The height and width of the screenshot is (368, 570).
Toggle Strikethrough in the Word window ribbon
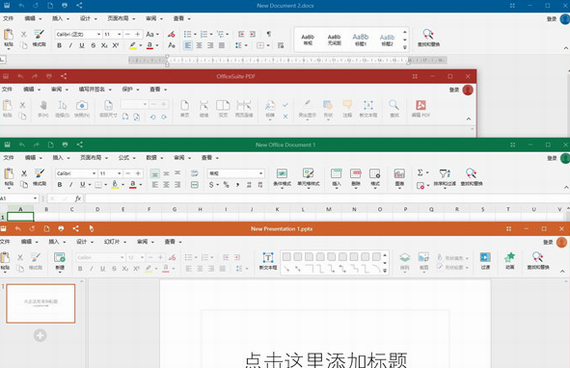point(93,45)
